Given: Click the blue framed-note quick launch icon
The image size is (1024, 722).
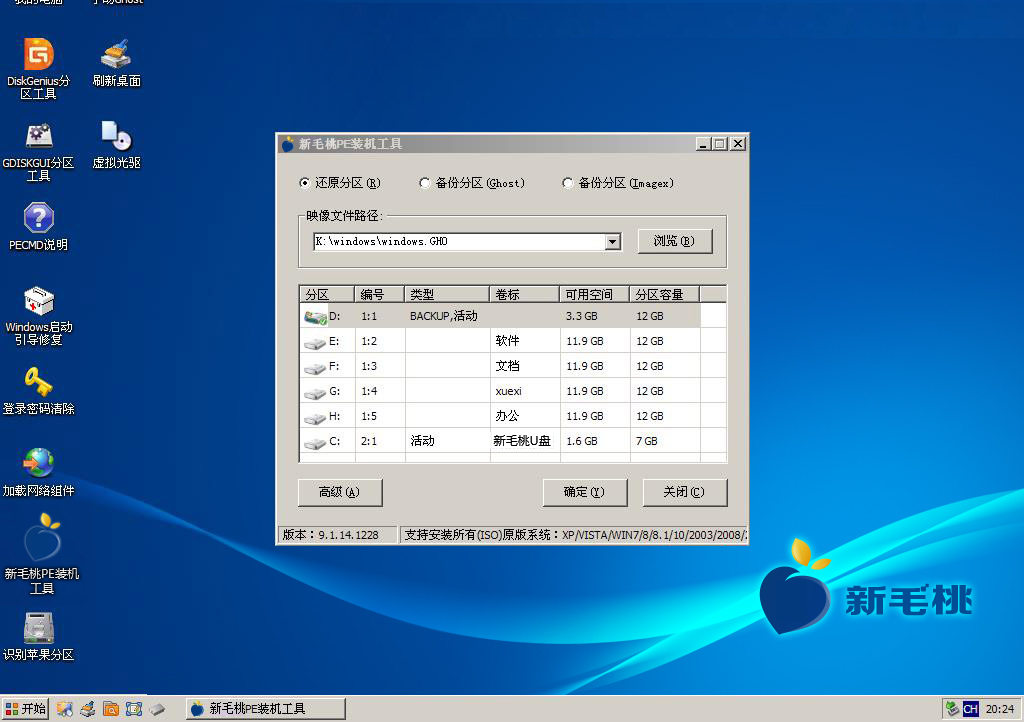Looking at the screenshot, I should pos(134,708).
